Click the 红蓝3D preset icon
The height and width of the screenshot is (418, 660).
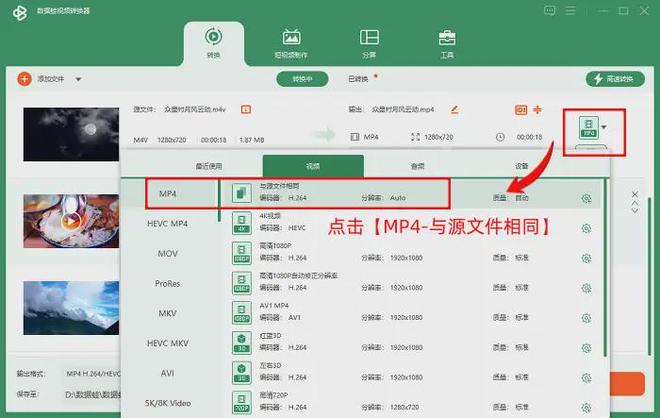point(242,343)
